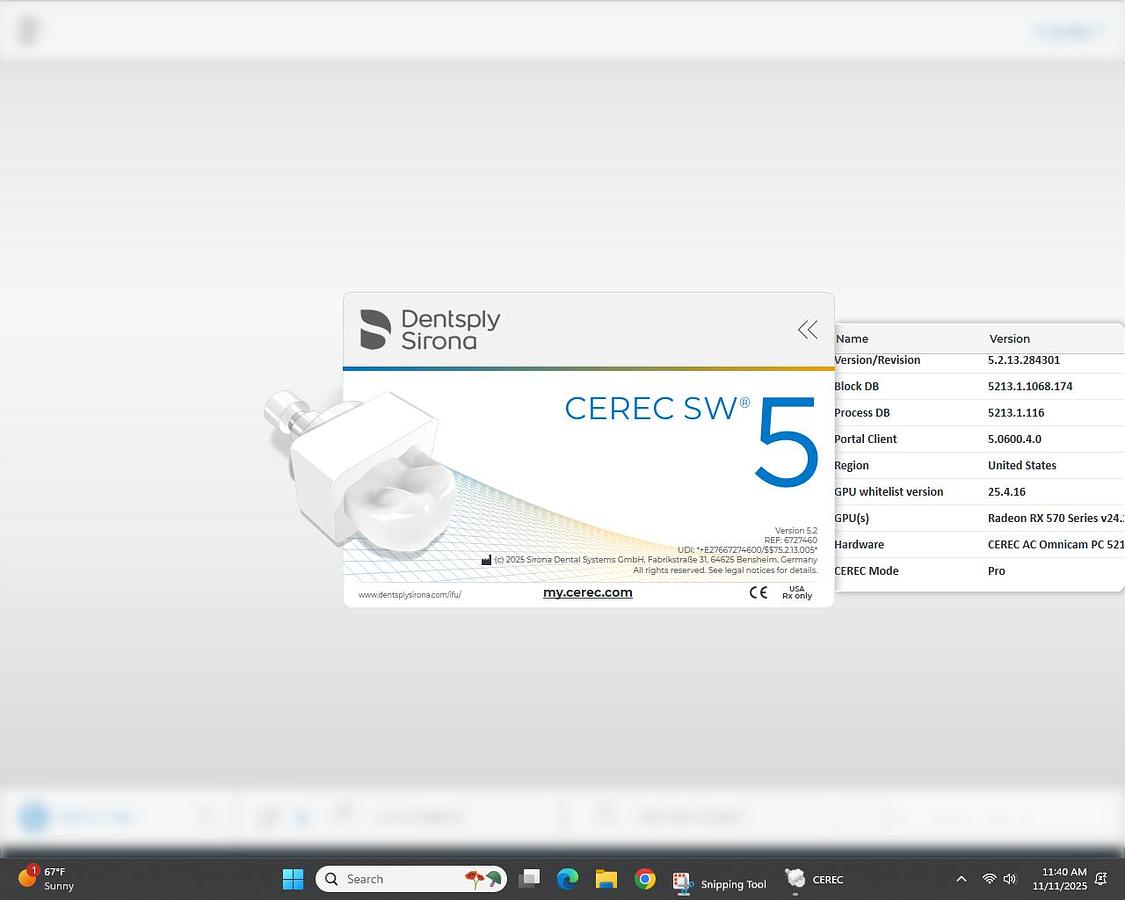Open Microsoft Edge from the taskbar
Viewport: 1125px width, 900px height.
[568, 878]
